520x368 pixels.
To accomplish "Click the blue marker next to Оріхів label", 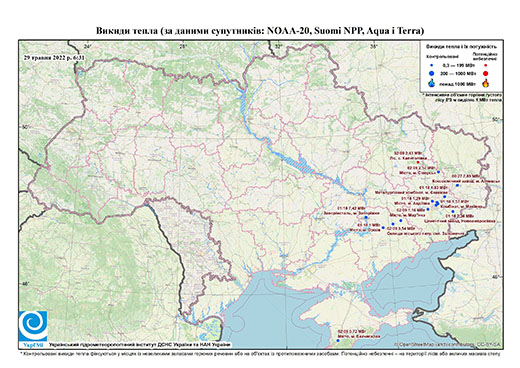I will coord(383,228).
